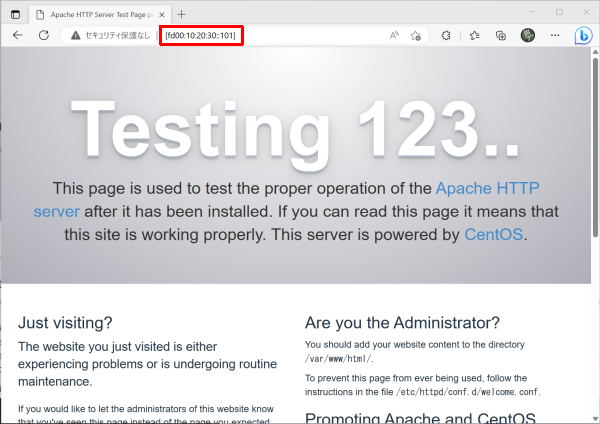Click the user profile avatar

coord(528,35)
